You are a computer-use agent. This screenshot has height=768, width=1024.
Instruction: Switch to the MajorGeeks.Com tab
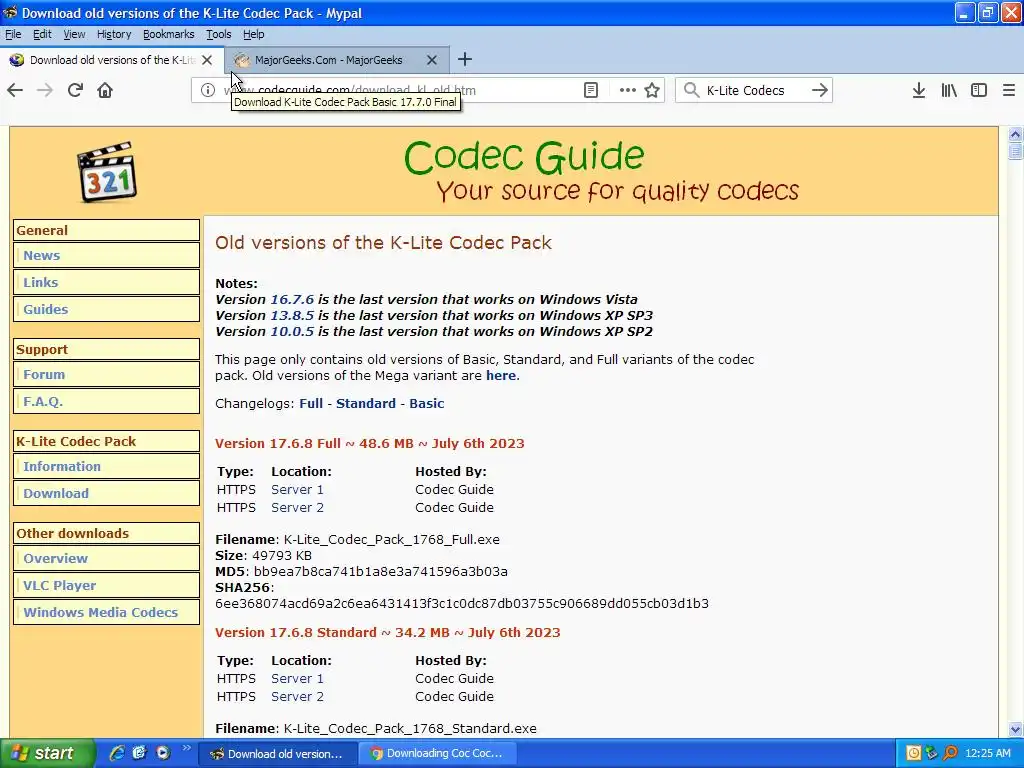tap(337, 60)
